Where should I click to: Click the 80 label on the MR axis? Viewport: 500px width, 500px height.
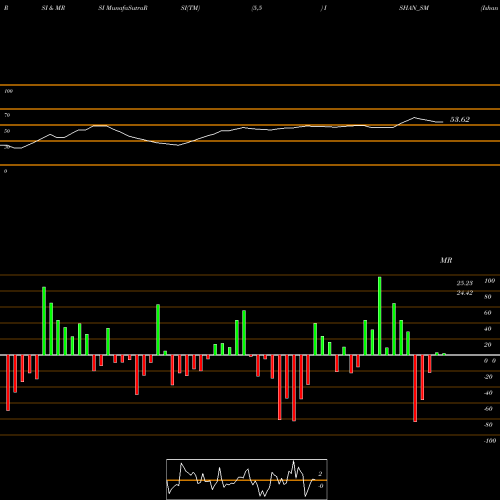click(x=488, y=297)
